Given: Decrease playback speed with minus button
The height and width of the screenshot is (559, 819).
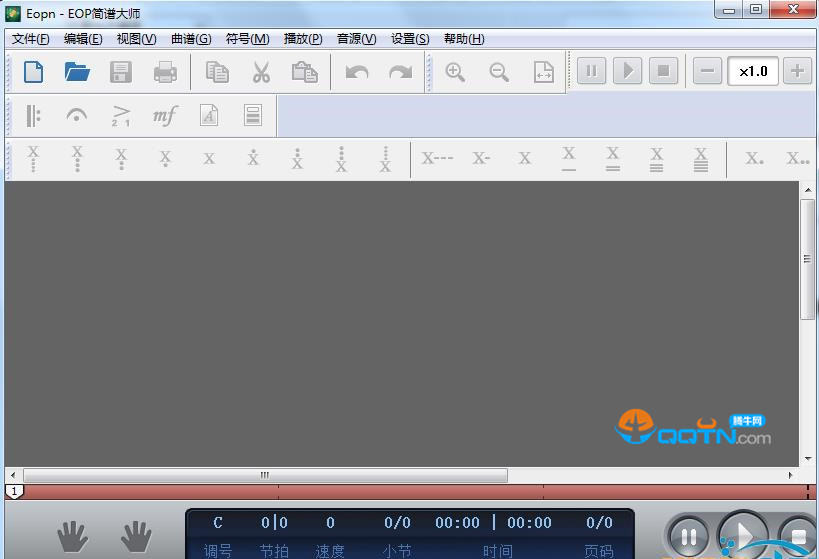Looking at the screenshot, I should (x=707, y=71).
